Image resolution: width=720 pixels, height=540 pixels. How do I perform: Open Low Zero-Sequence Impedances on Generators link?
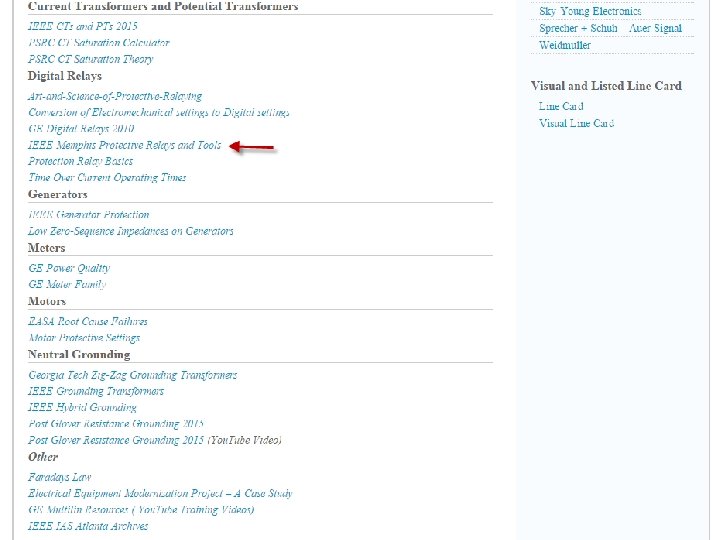pyautogui.click(x=131, y=231)
